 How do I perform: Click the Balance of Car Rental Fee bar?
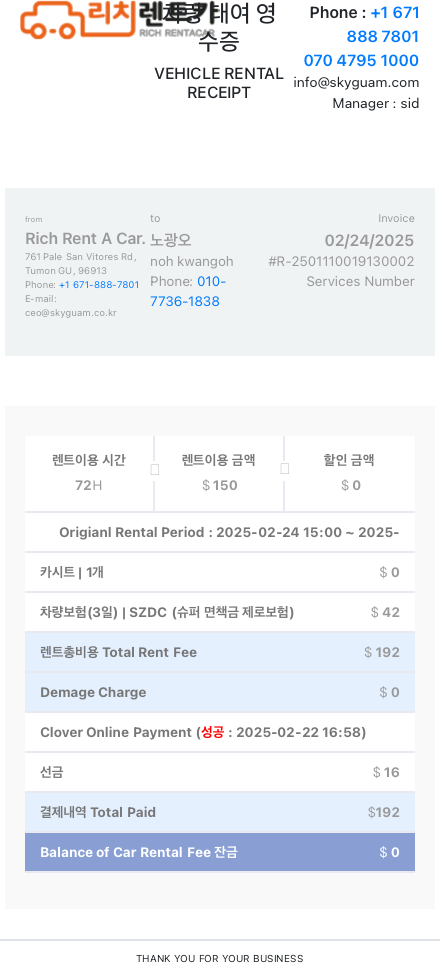(x=220, y=852)
